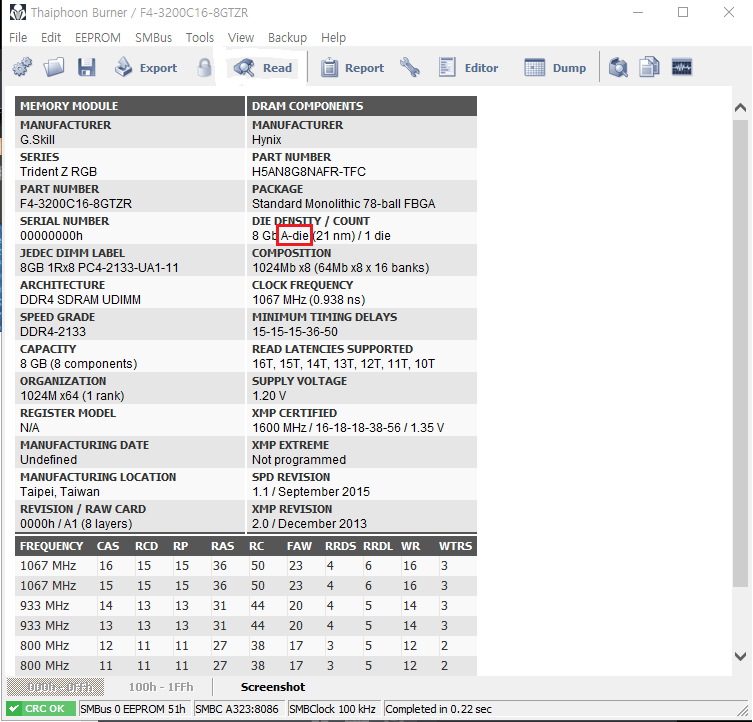
Task: Click CAS value 12 in 800 MHz row
Action: [106, 646]
